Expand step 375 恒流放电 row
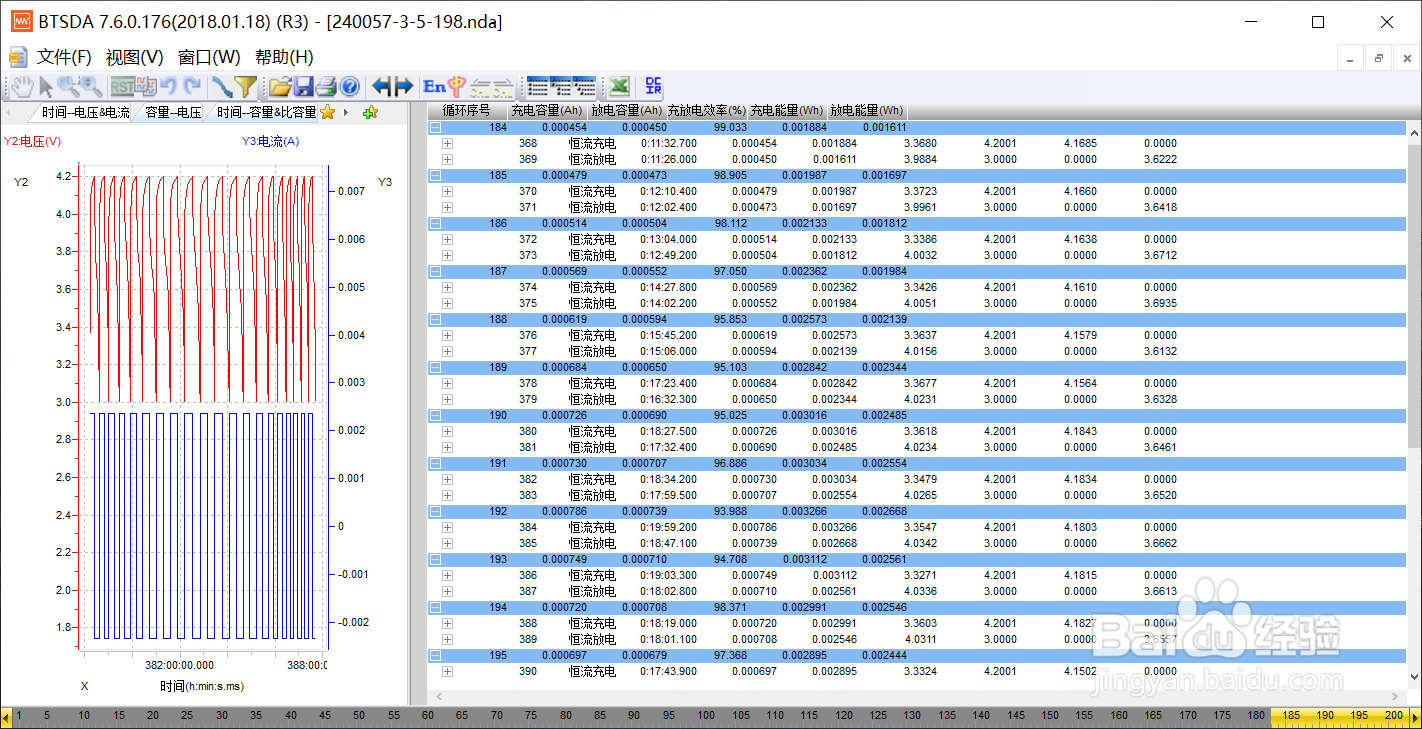Viewport: 1422px width, 729px height. pyautogui.click(x=447, y=303)
